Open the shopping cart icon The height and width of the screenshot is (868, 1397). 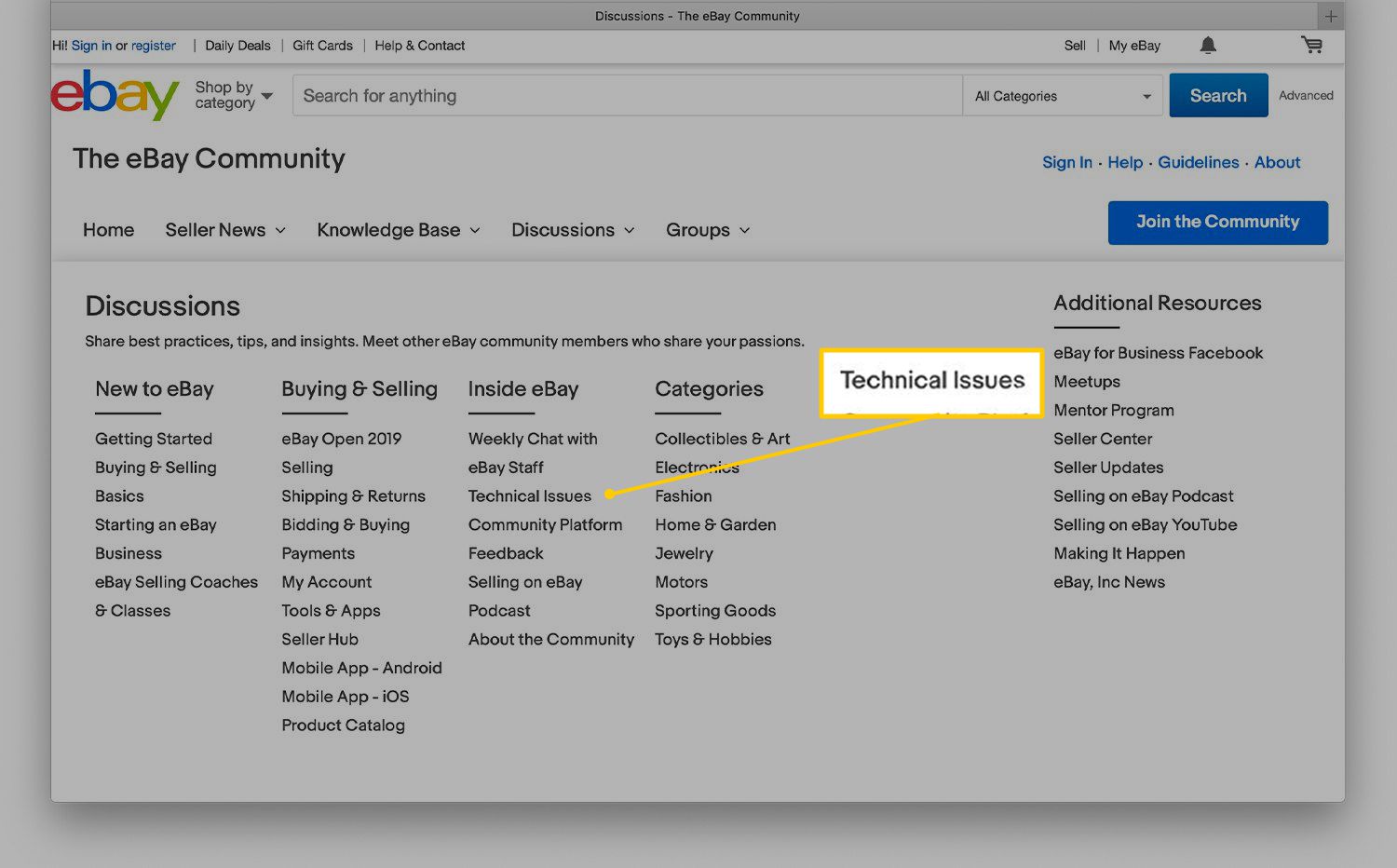(1312, 45)
